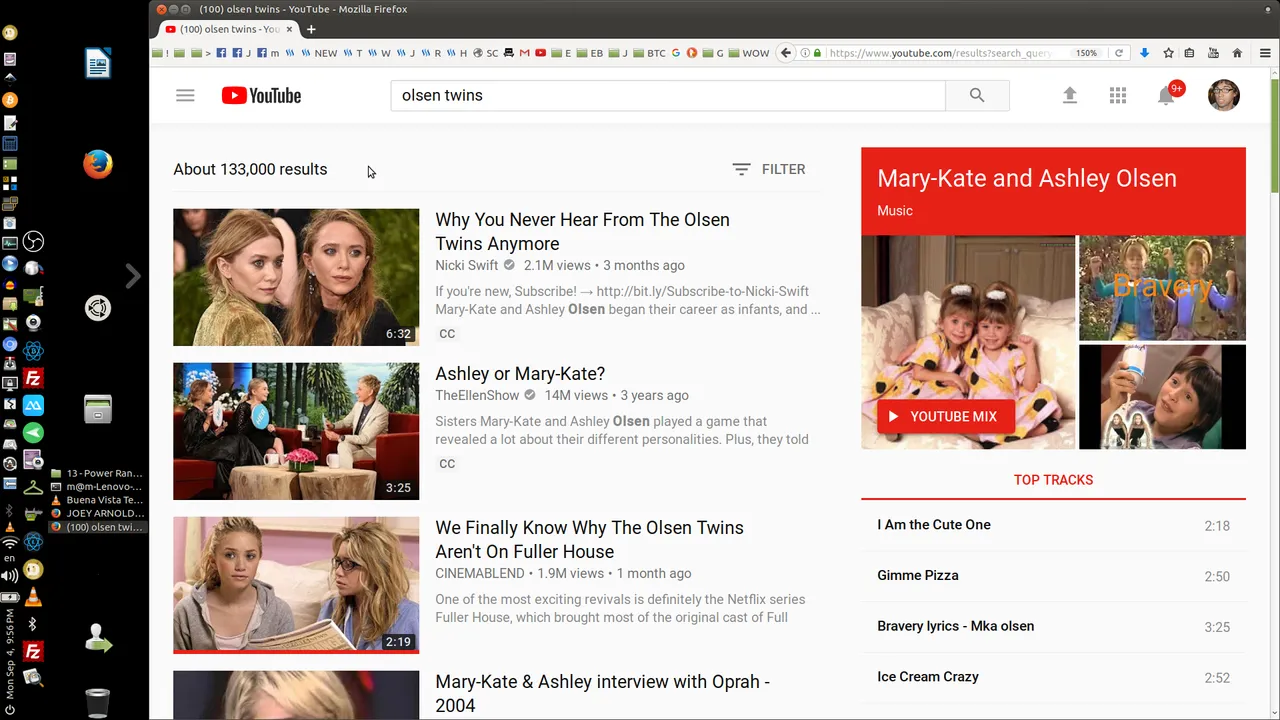Viewport: 1280px width, 720px height.
Task: Open the Bravery mix thumbnail
Action: click(x=1162, y=288)
